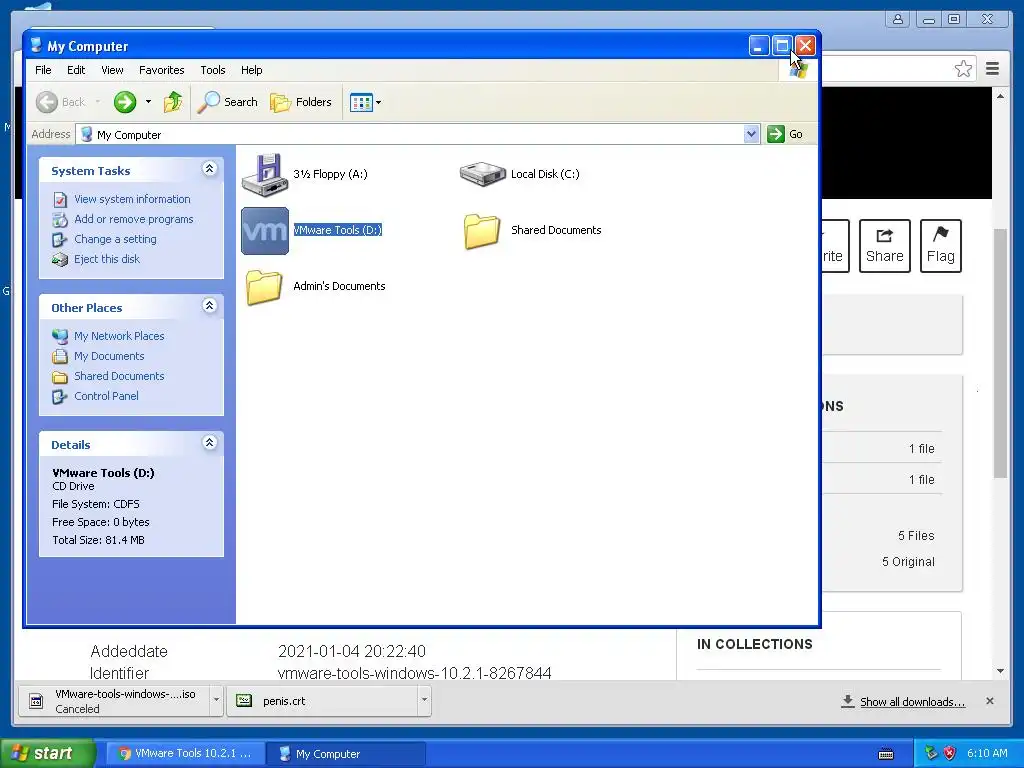Open Control Panel link in Other Places
This screenshot has height=768, width=1024.
[106, 396]
